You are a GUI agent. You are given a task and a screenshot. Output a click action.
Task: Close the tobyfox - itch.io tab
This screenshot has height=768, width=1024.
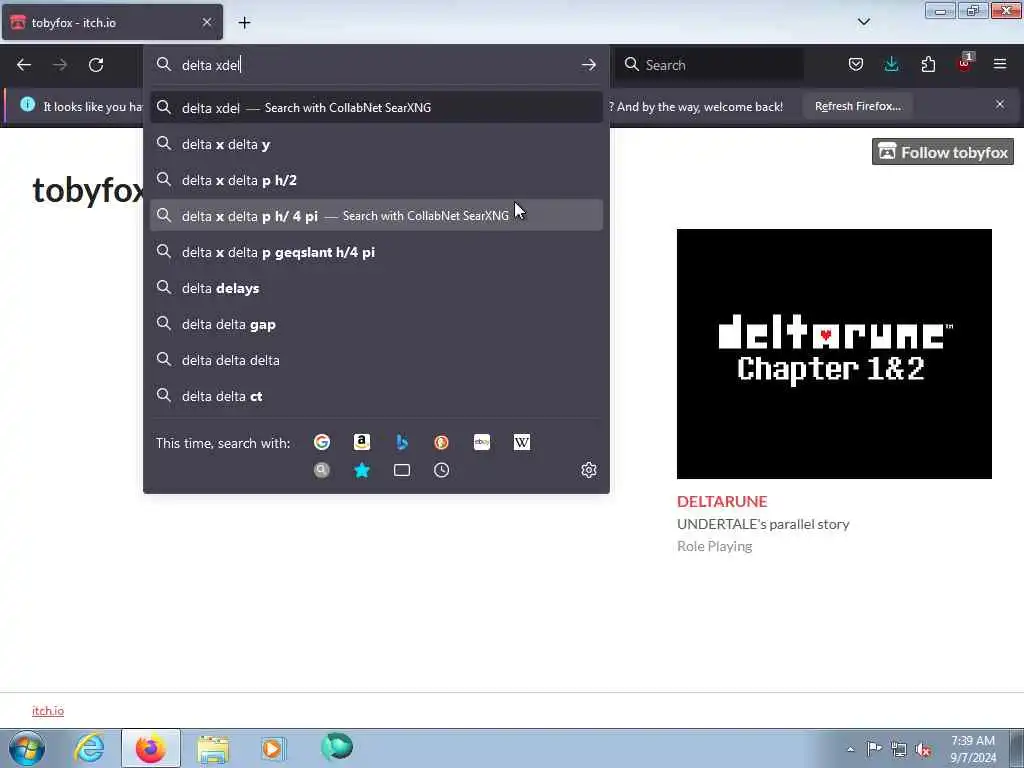pyautogui.click(x=207, y=22)
